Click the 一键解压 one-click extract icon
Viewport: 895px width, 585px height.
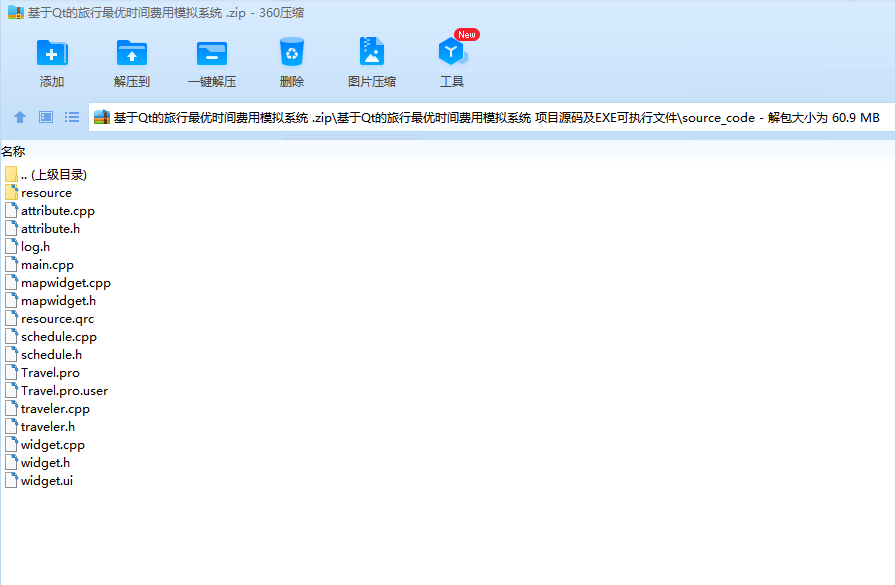tap(212, 54)
